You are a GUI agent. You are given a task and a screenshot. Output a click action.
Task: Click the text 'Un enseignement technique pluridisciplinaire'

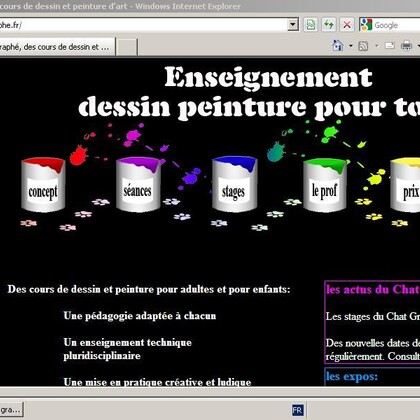pyautogui.click(x=128, y=349)
